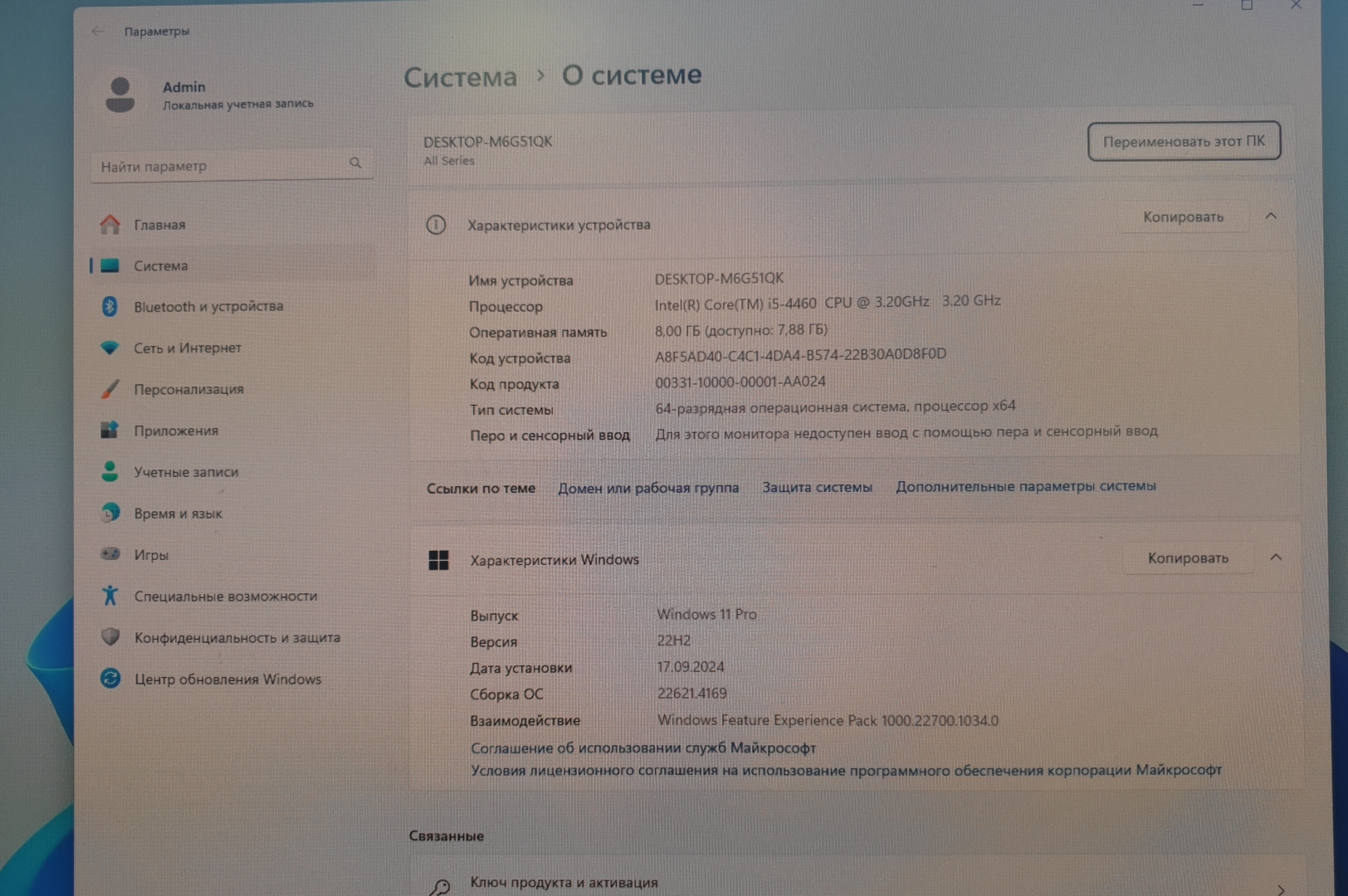
Task: Open Bluetooth и устройства icon
Action: [x=110, y=306]
